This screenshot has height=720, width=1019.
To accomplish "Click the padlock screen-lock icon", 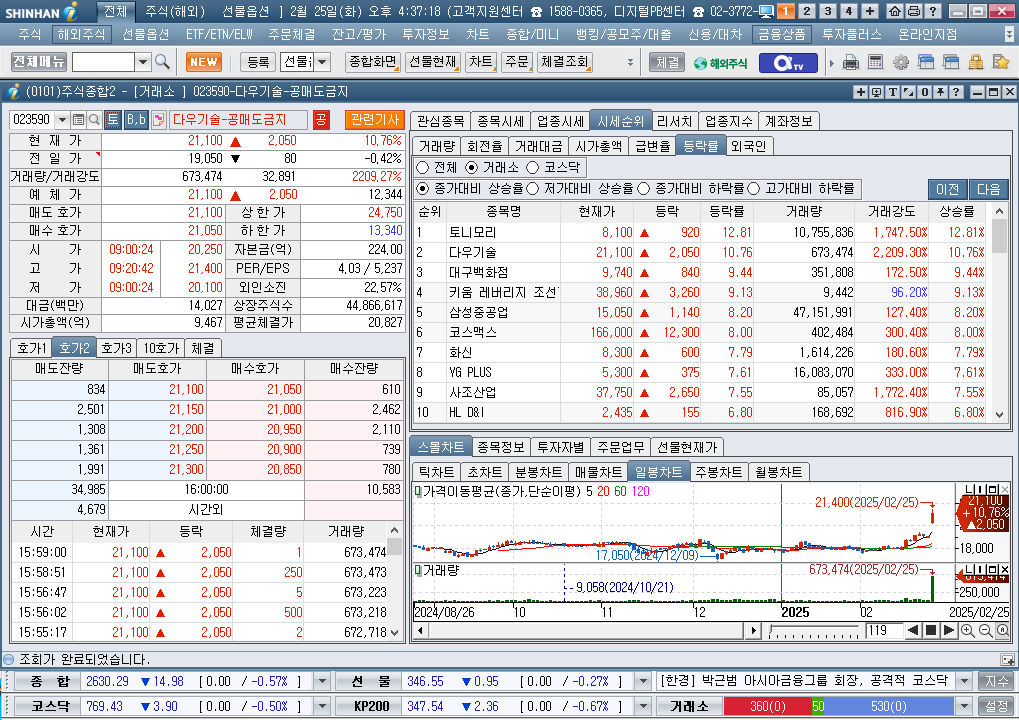I will click(975, 62).
